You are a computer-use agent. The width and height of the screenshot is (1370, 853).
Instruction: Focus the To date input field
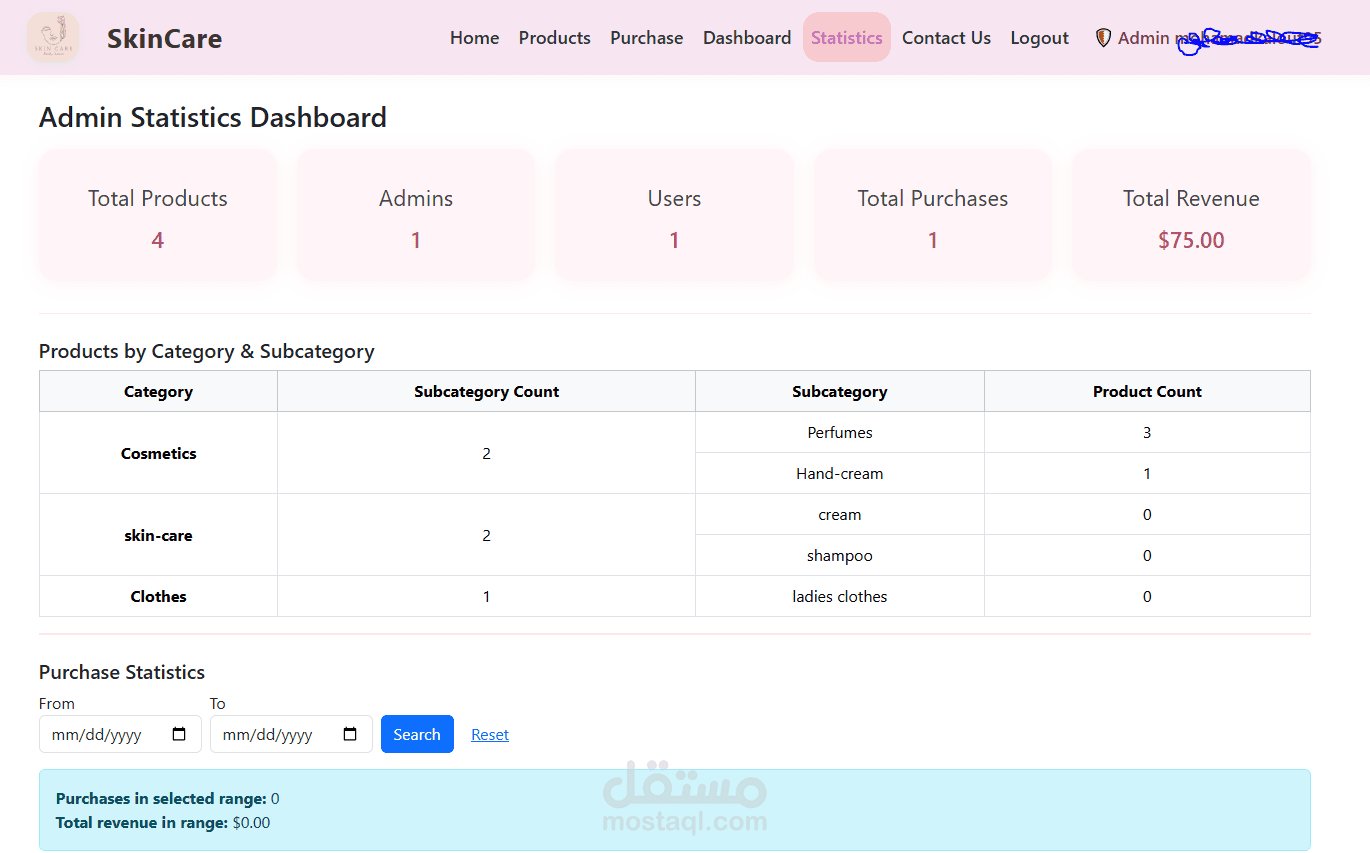(x=291, y=734)
